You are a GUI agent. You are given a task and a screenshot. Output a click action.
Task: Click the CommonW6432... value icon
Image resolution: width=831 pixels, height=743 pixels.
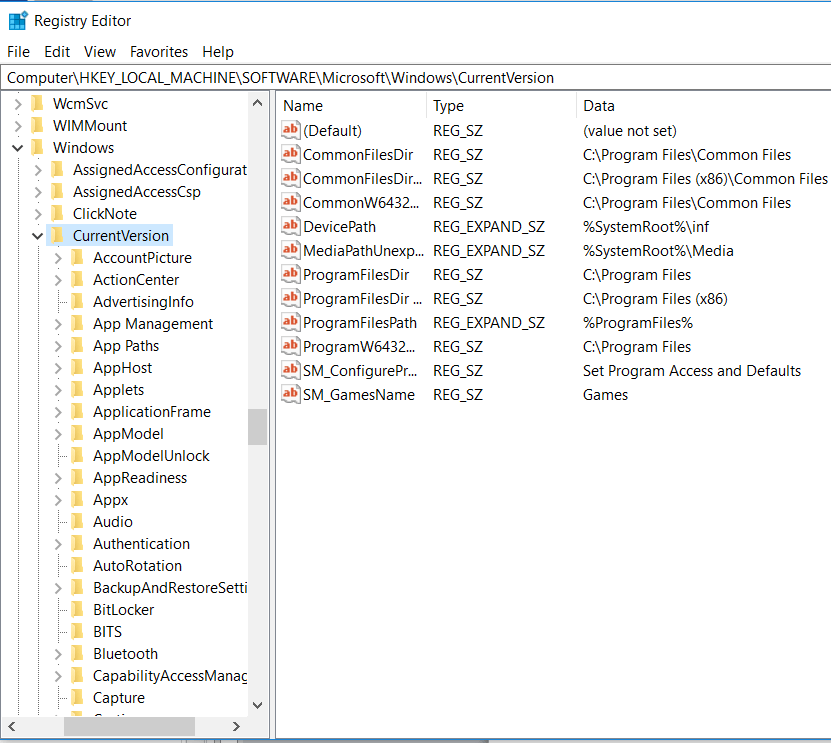(290, 202)
